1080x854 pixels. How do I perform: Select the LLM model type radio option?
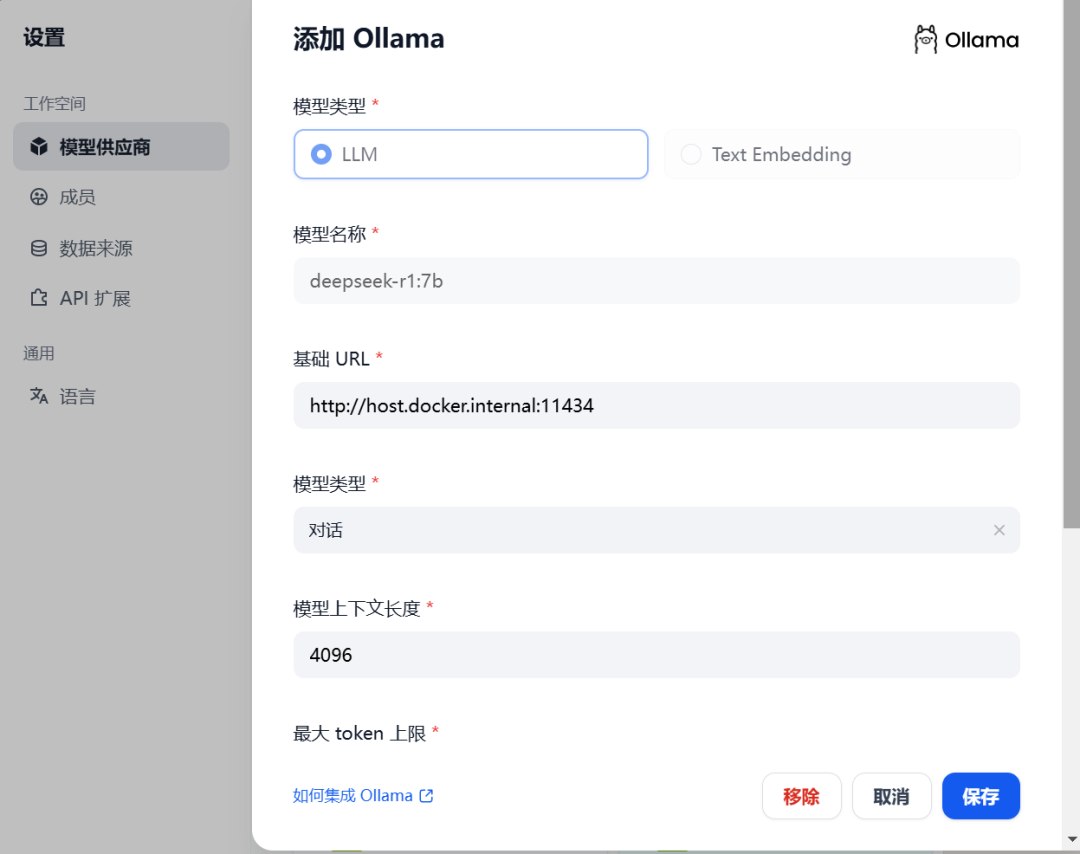470,154
